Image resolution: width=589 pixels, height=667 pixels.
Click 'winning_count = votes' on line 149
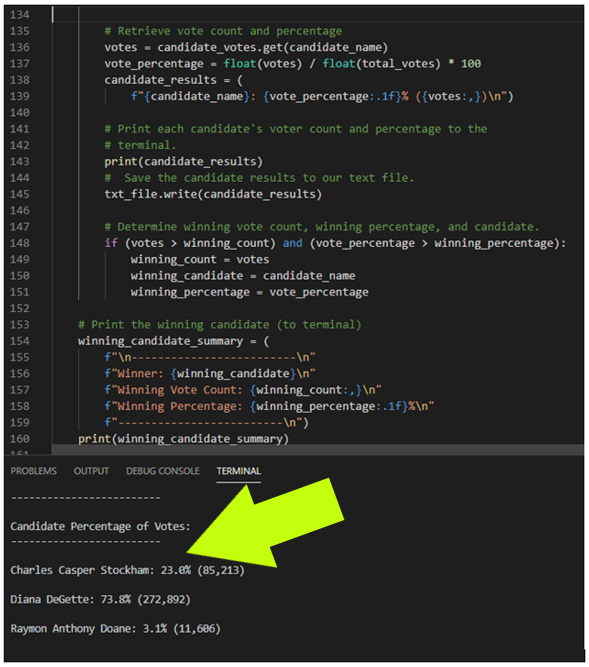(200, 259)
